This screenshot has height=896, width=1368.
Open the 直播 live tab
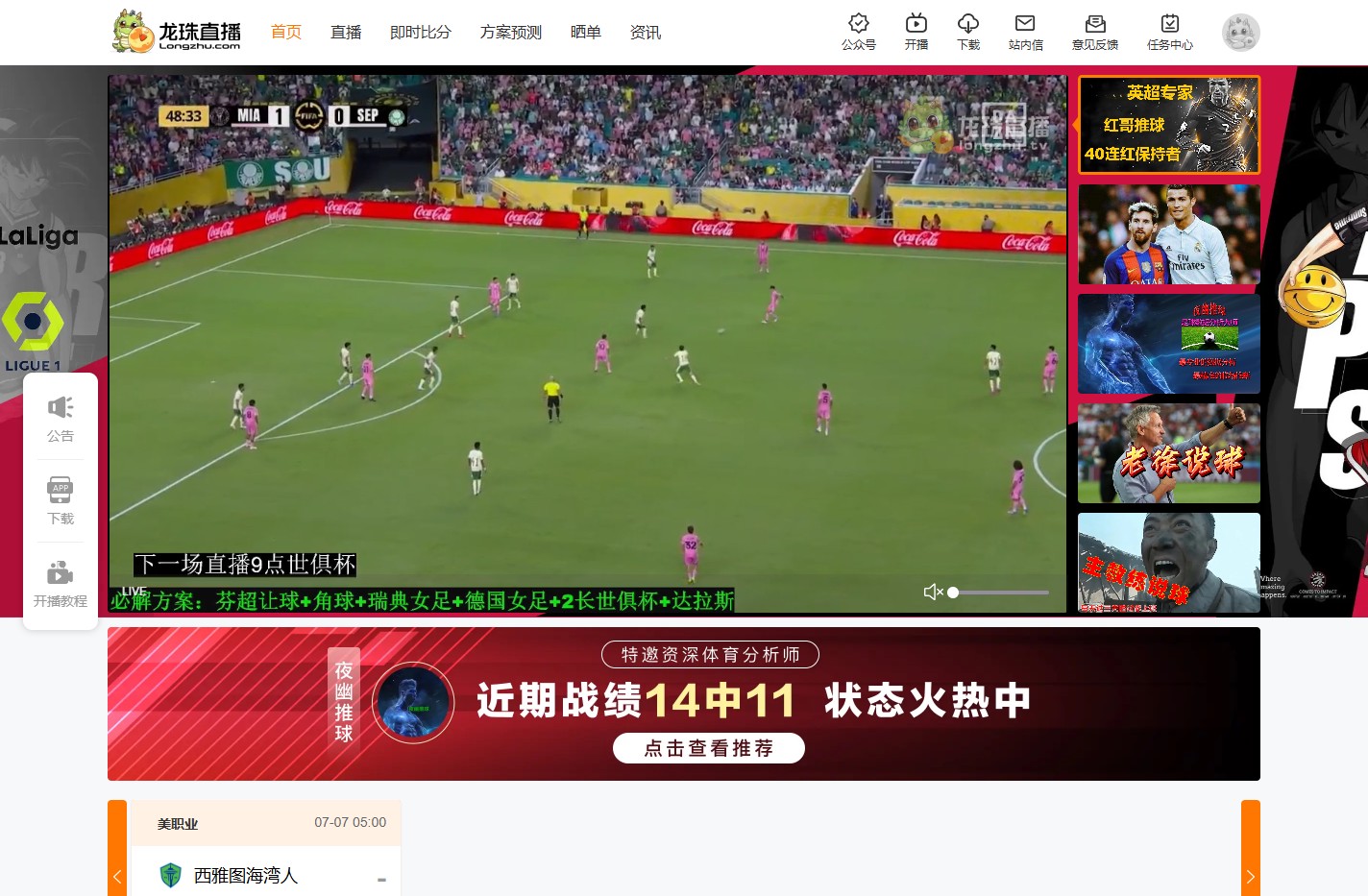tap(346, 32)
